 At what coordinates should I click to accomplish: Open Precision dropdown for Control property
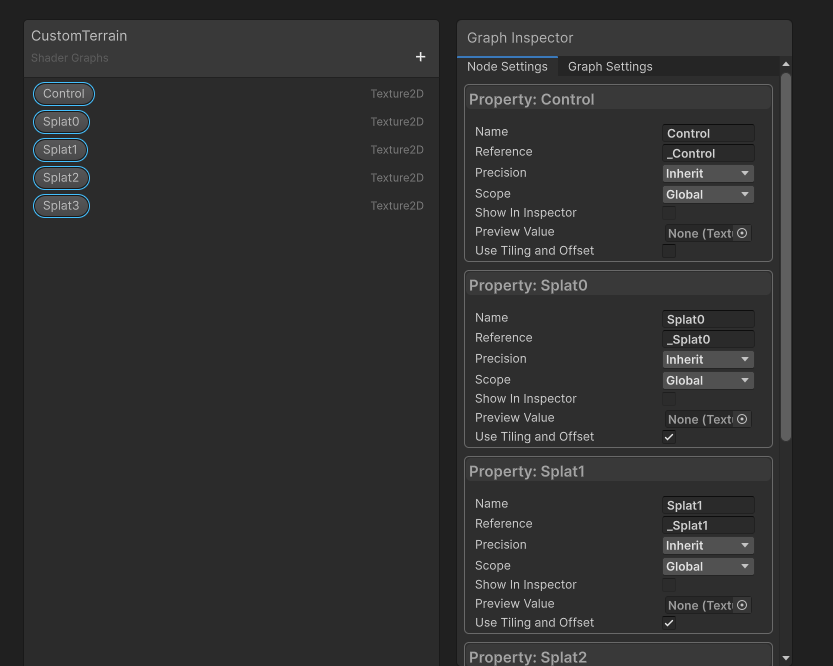click(708, 174)
